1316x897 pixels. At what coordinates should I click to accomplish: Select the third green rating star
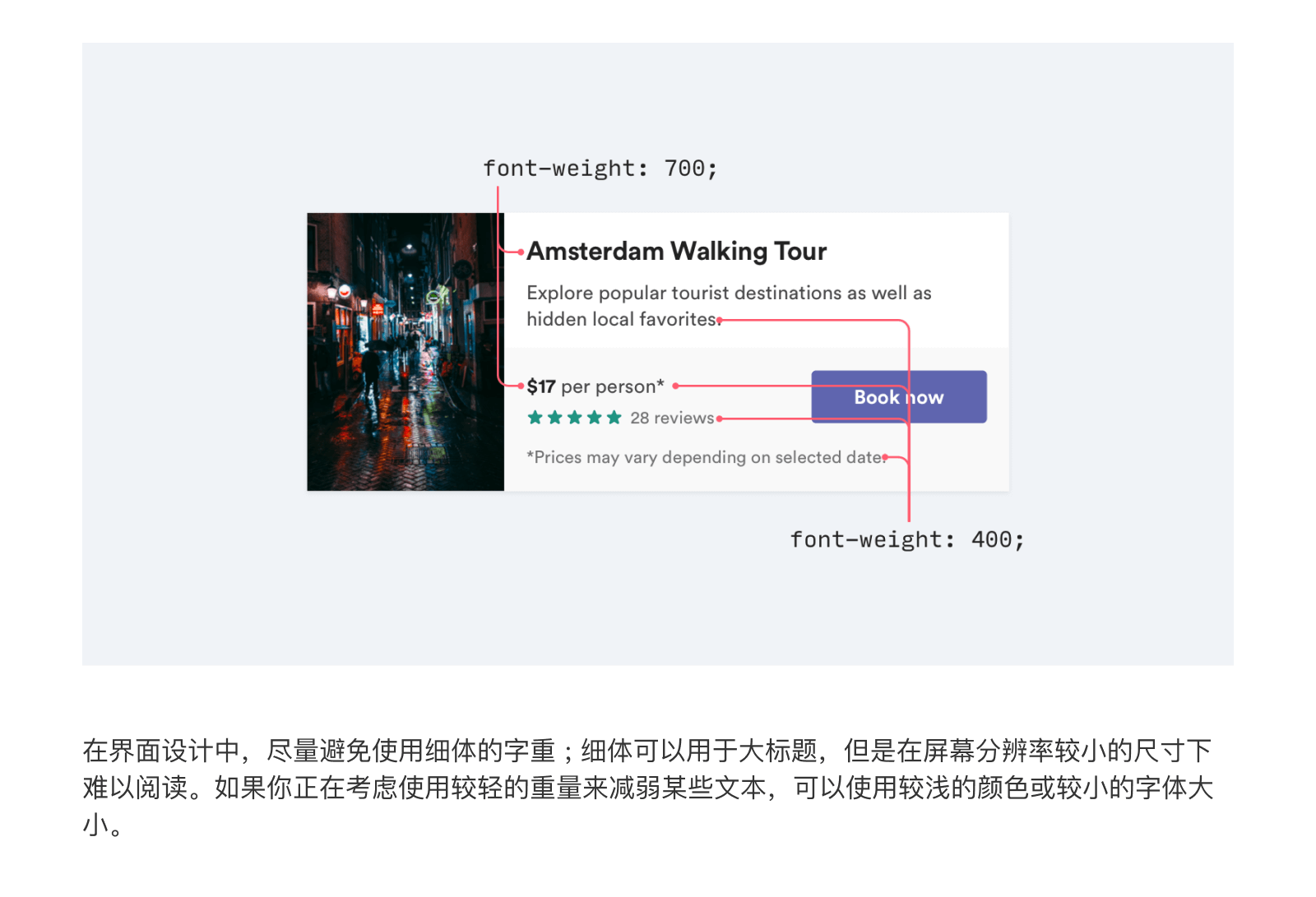575,418
